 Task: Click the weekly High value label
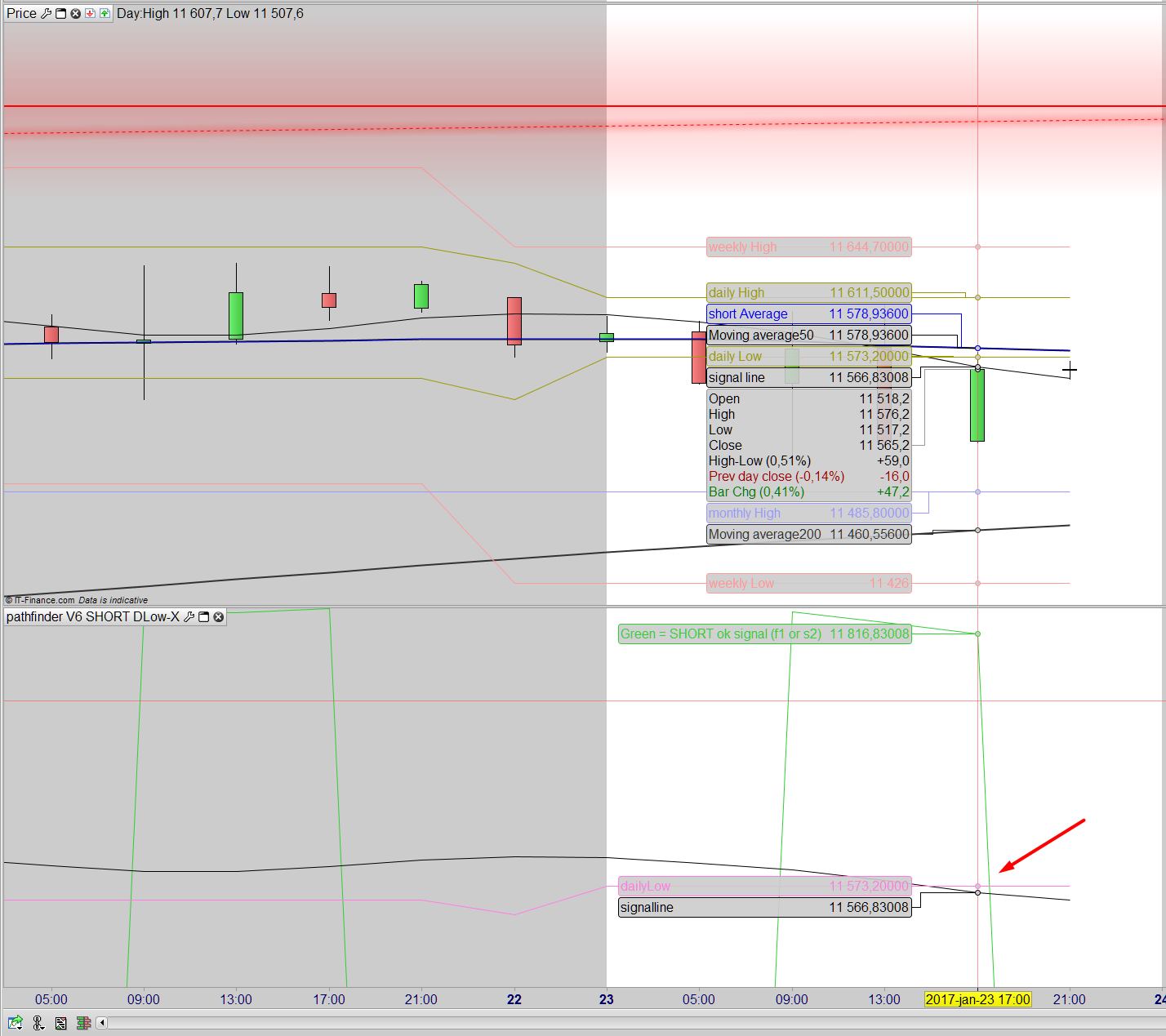808,247
